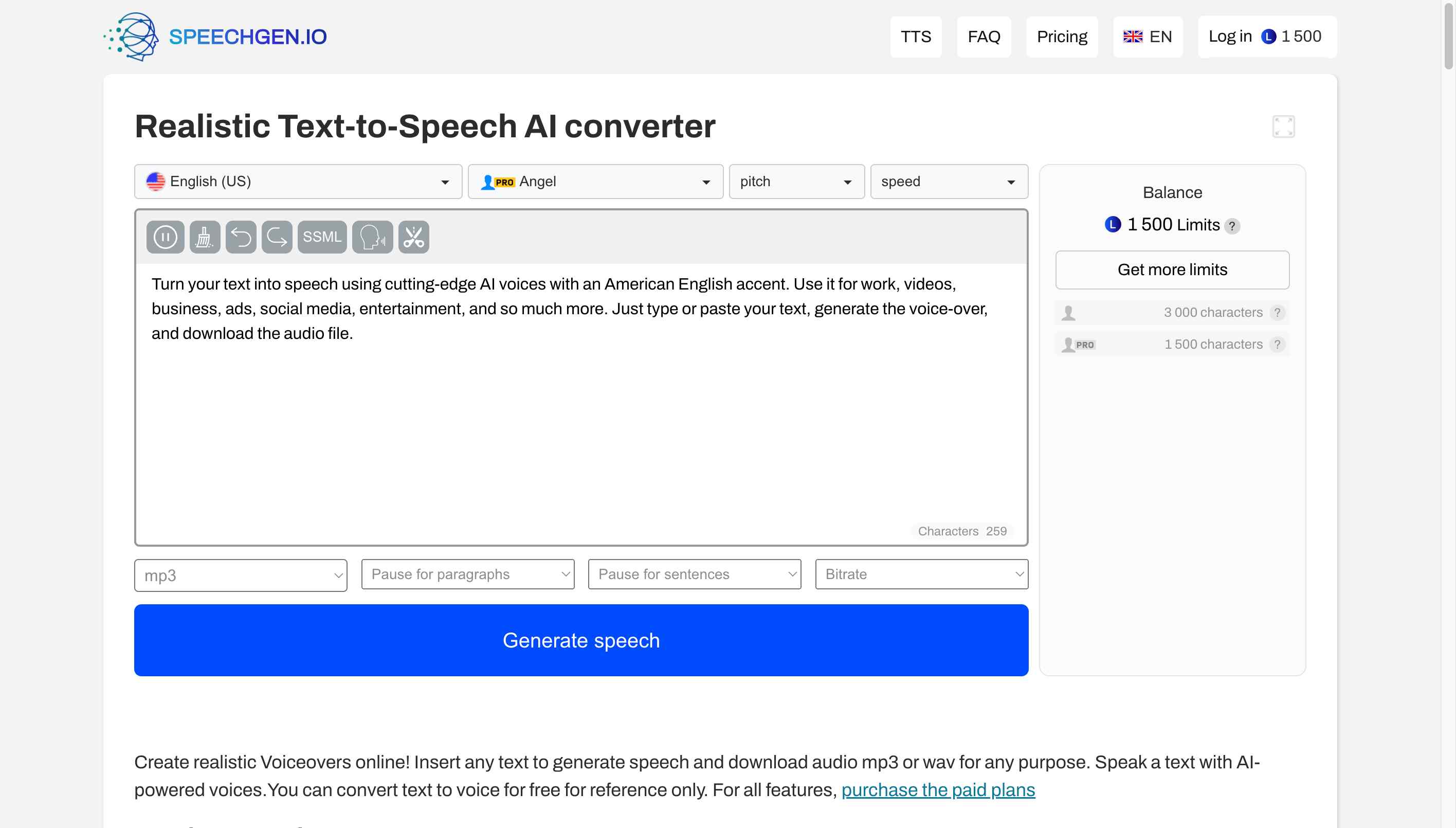Undo the last edit in the editor
Viewport: 1456px width, 828px height.
241,237
